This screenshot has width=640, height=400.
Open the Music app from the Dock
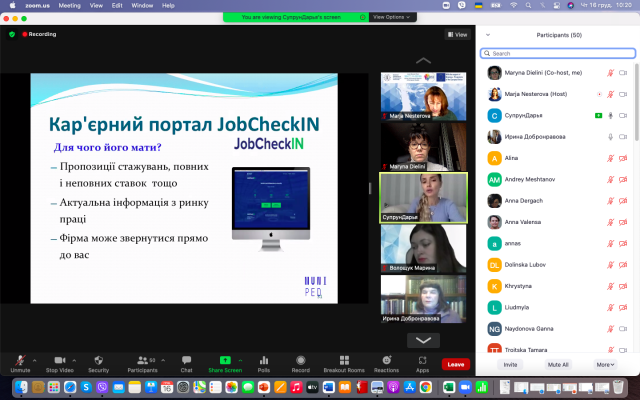click(296, 387)
